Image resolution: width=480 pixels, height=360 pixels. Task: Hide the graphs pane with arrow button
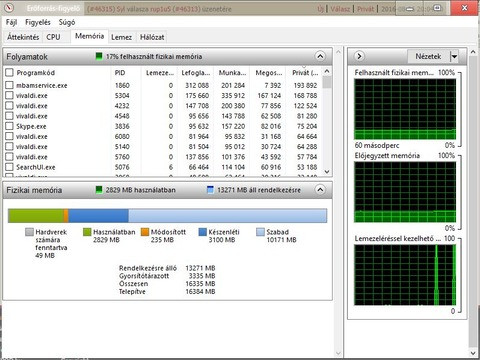(x=359, y=56)
